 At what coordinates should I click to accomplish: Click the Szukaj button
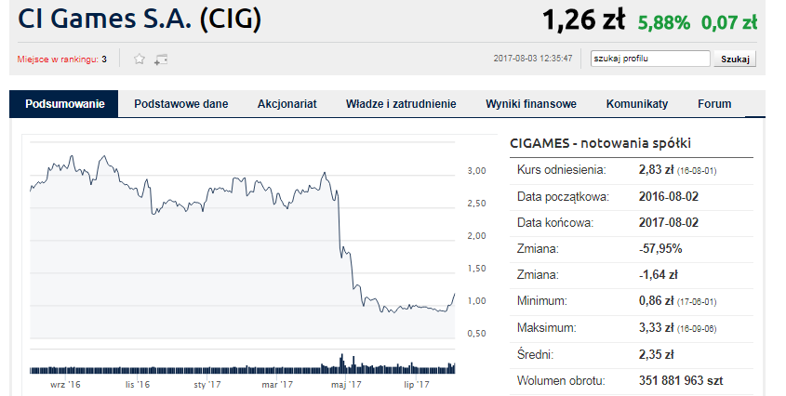(735, 59)
